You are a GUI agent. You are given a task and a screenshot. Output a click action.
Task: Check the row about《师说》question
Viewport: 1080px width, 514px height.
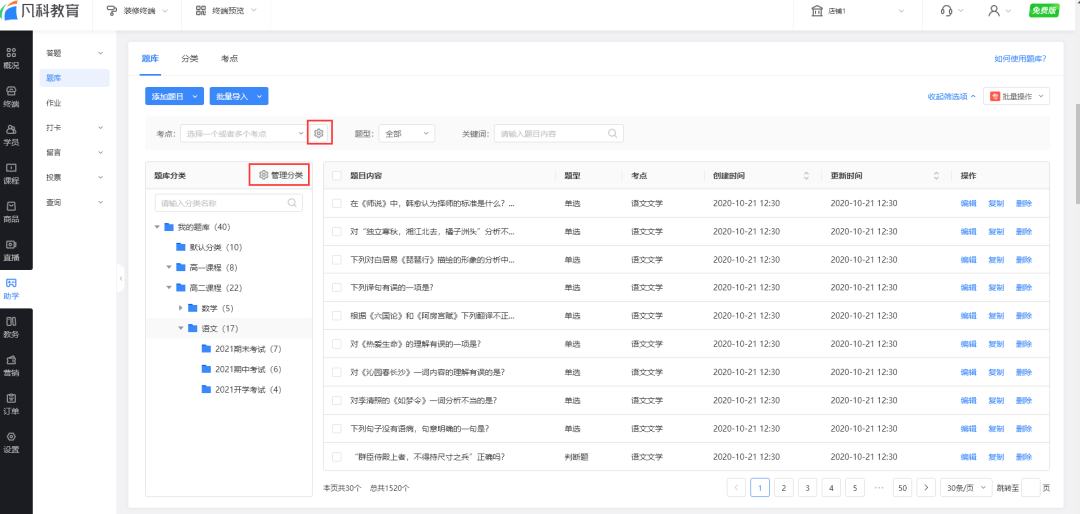tap(337, 203)
